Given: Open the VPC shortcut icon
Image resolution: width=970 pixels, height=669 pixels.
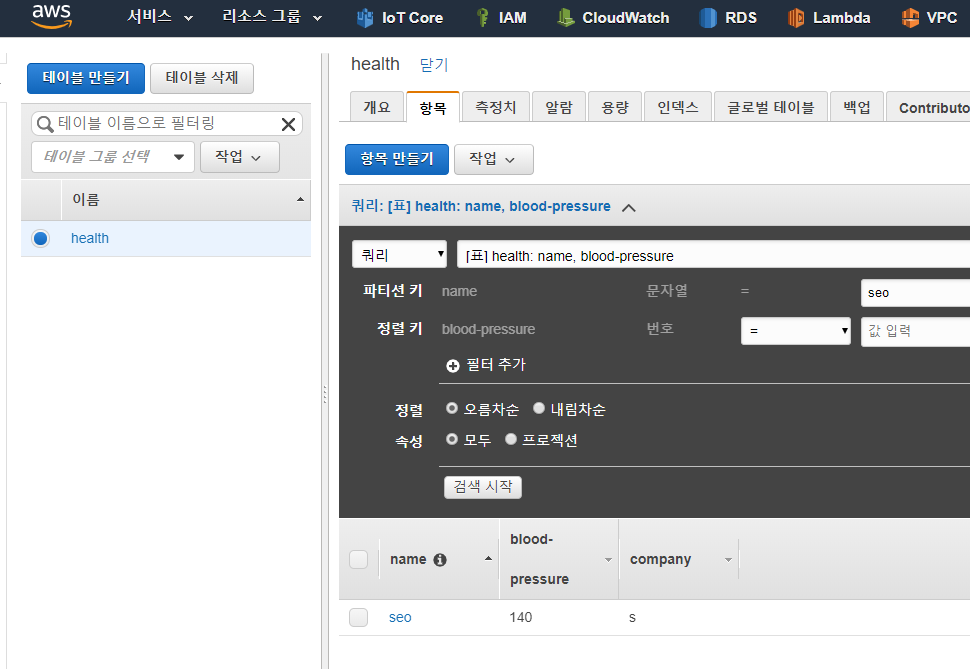Looking at the screenshot, I should point(910,18).
